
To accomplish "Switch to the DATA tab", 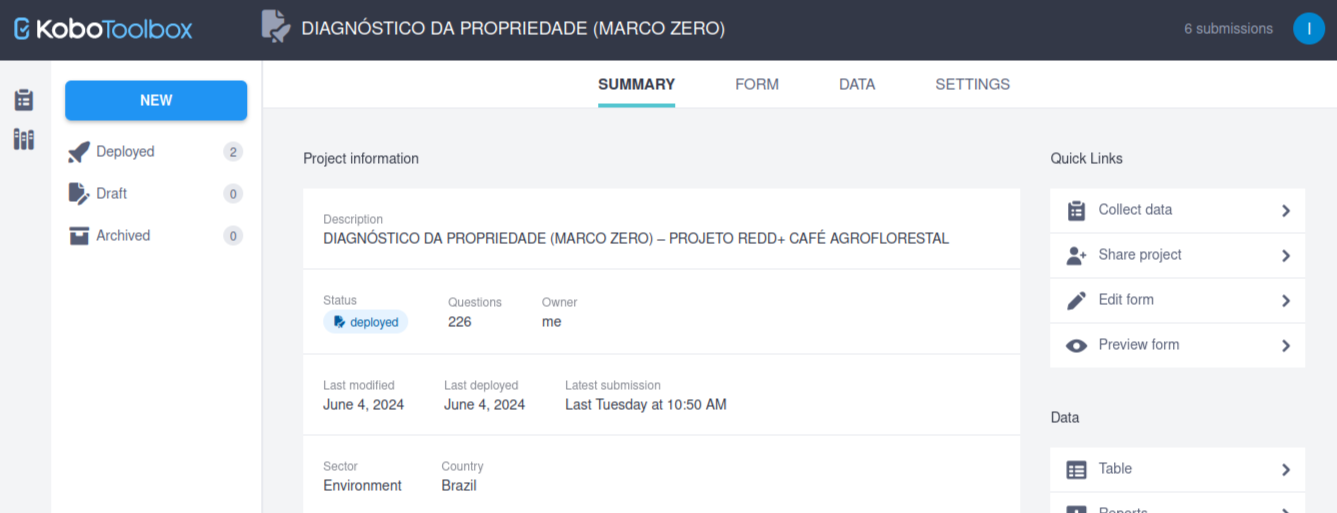I will coord(857,85).
